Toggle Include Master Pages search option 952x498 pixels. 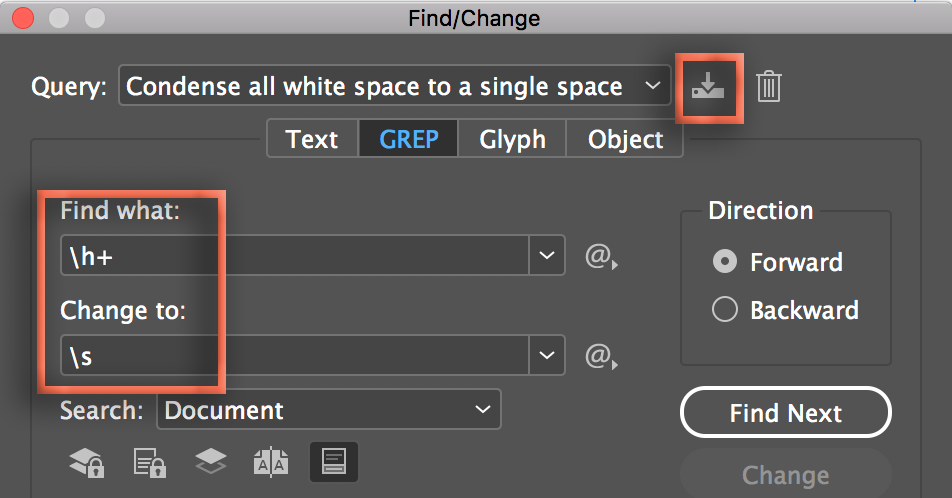coord(272,462)
